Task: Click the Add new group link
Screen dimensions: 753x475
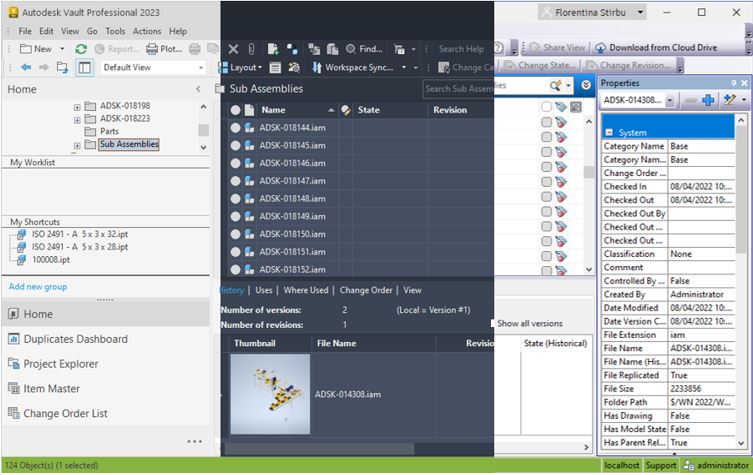Action: tap(38, 287)
